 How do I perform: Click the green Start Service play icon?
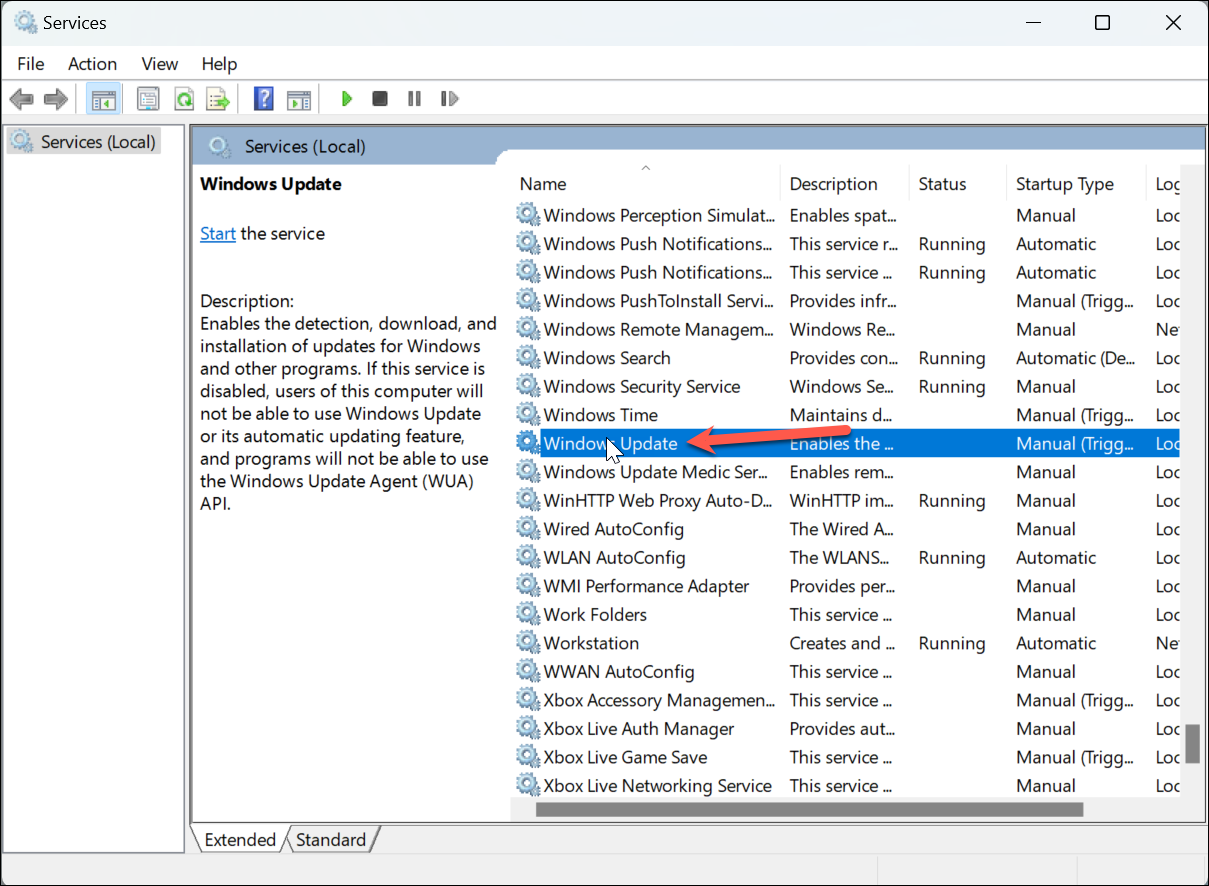tap(347, 99)
